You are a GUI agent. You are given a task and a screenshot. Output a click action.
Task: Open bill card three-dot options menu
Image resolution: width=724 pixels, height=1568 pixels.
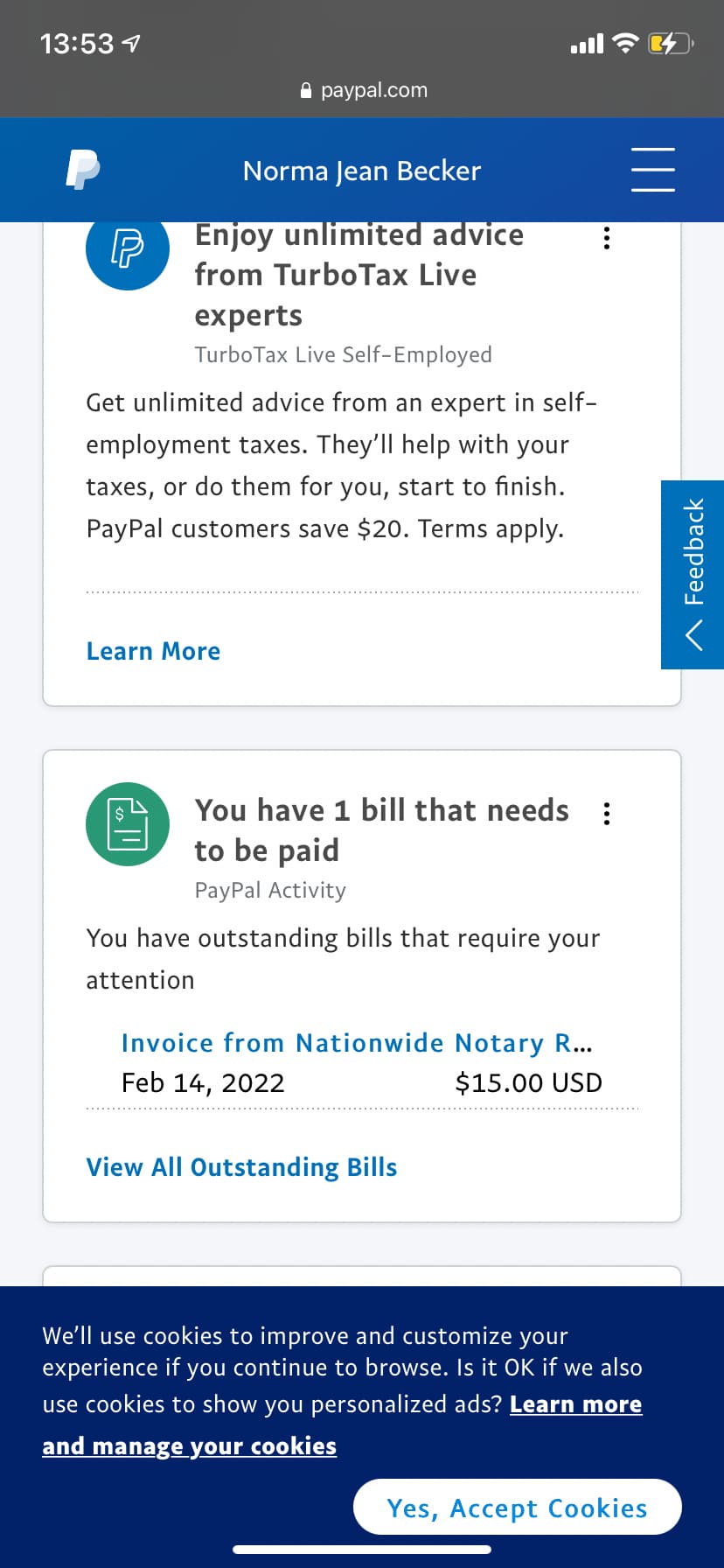pyautogui.click(x=607, y=814)
